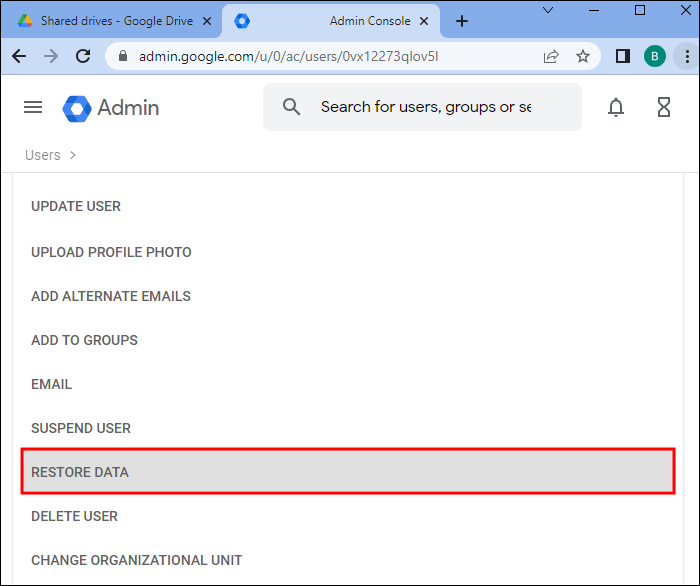Click Upload Profile Photo
The image size is (700, 586).
click(x=111, y=252)
